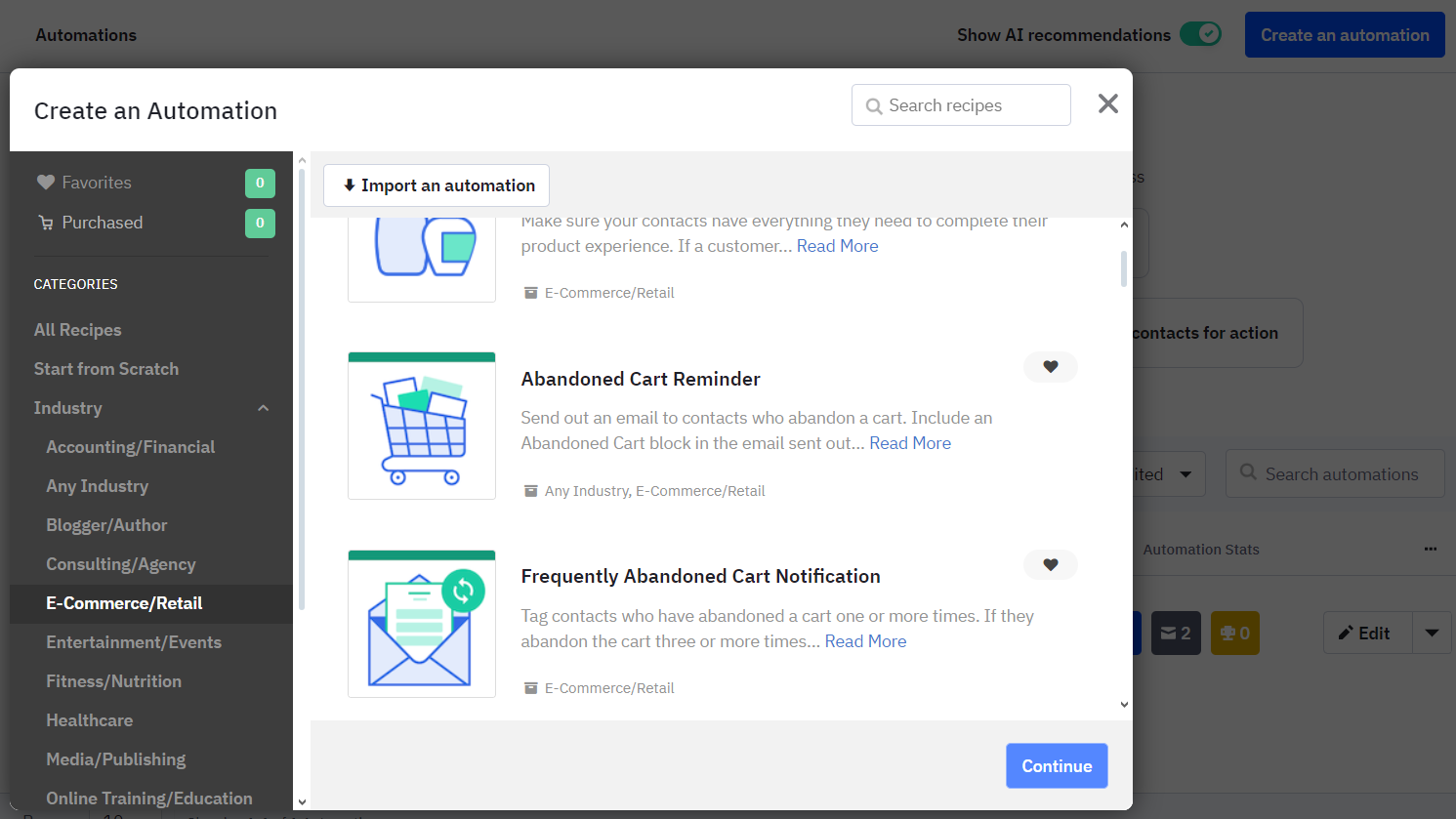Favorite the Frequently Abandoned Cart Notification recipe
1456x819 pixels.
[x=1050, y=564]
